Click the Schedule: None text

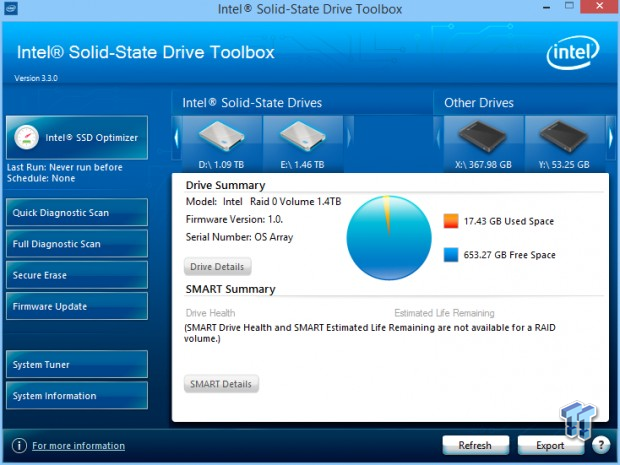41,178
